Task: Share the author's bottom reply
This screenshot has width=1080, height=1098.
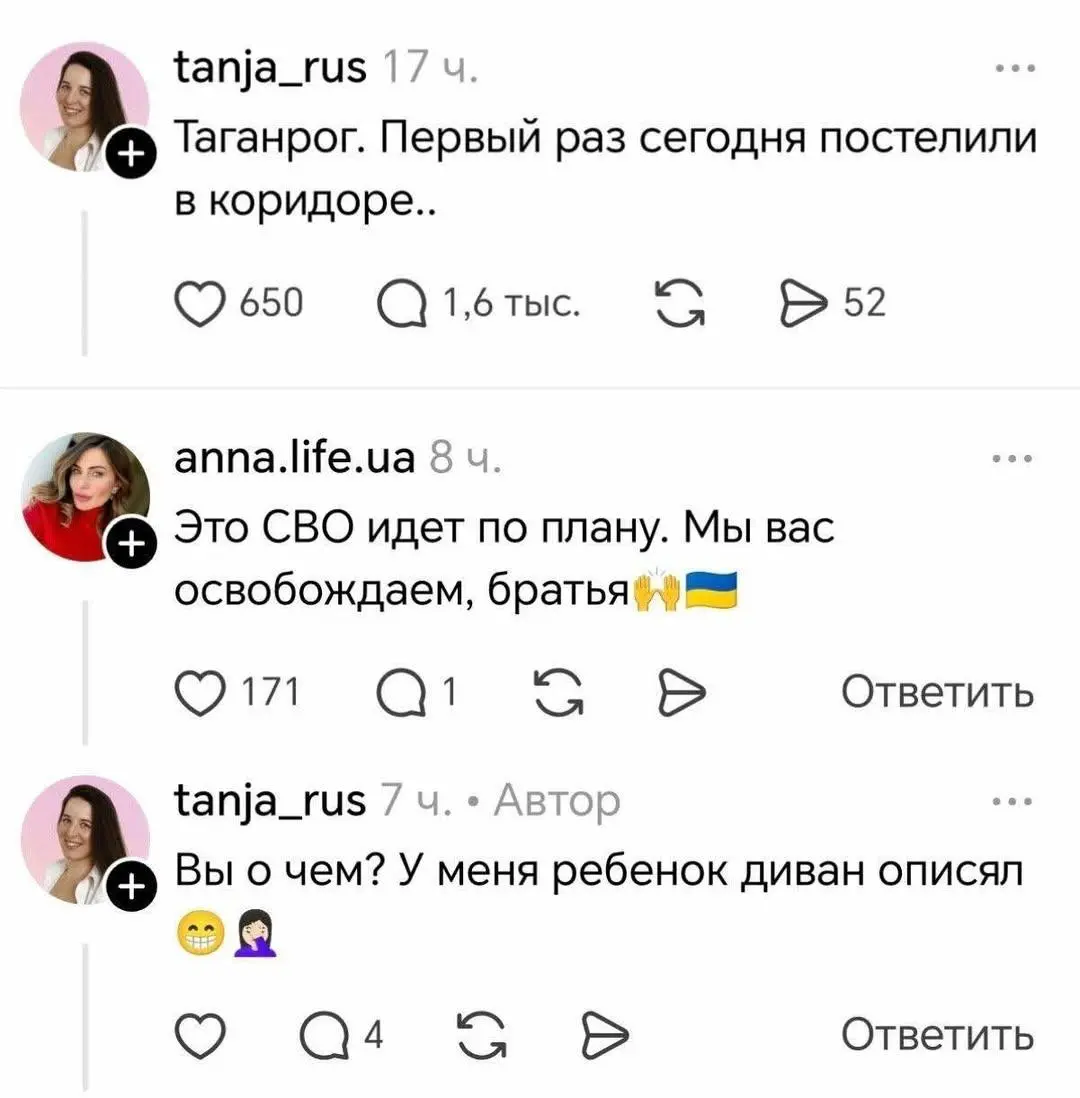Action: point(602,1034)
